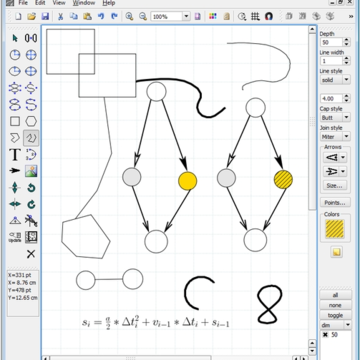Image resolution: width=360 pixels, height=360 pixels.
Task: Click the flip vertical tool
Action: tap(15, 188)
